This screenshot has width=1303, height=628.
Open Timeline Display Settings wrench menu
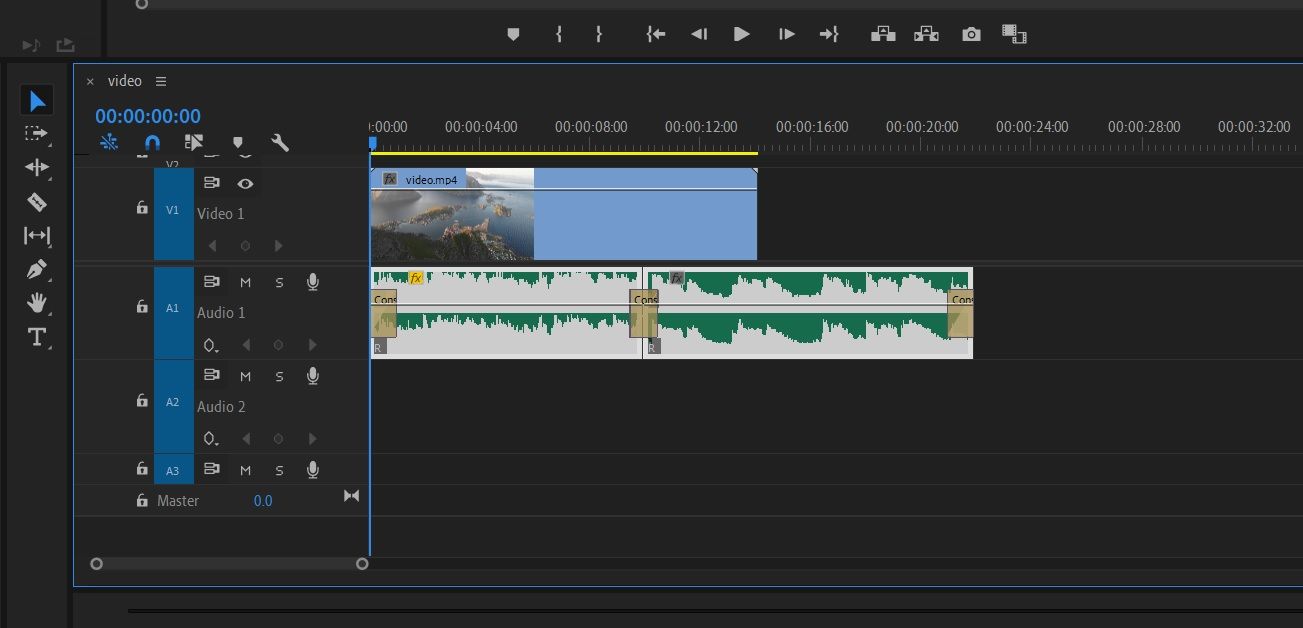[x=281, y=142]
